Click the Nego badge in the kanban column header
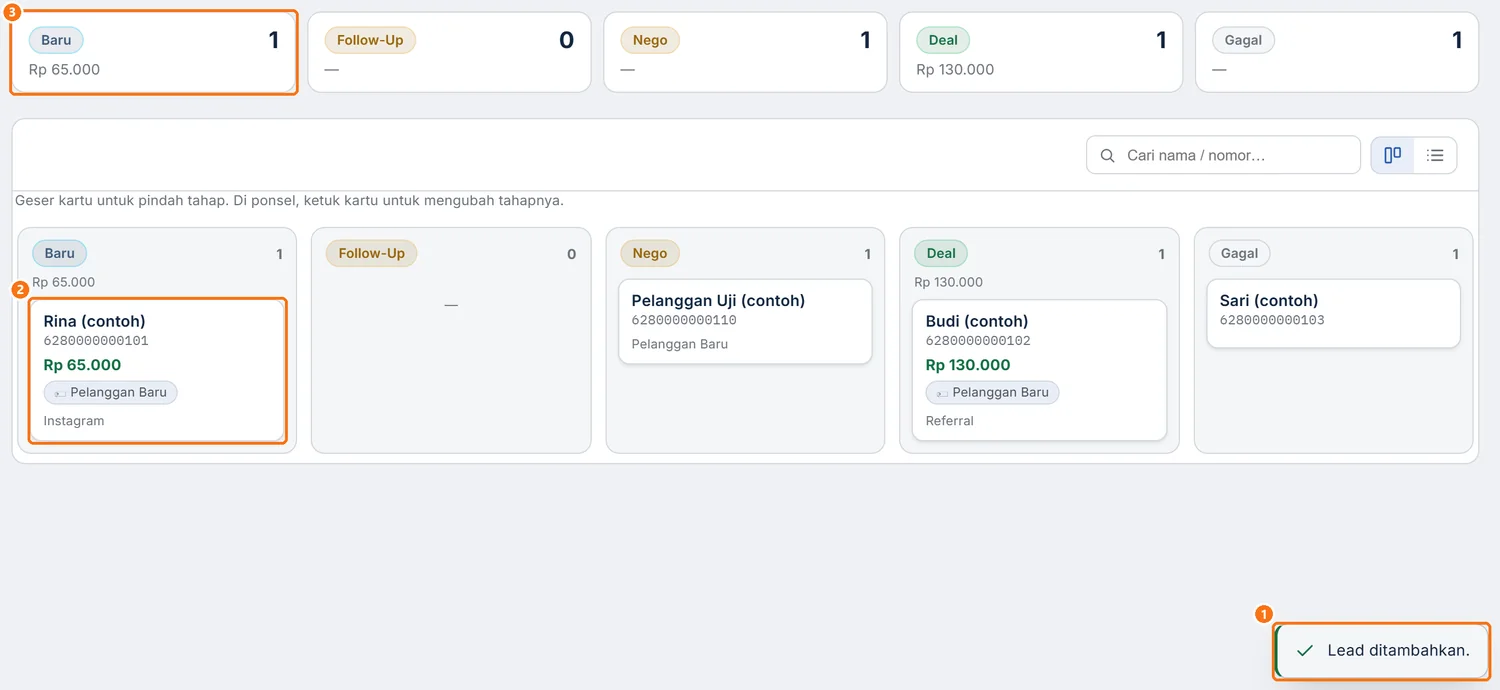This screenshot has width=1500, height=690. [x=649, y=253]
